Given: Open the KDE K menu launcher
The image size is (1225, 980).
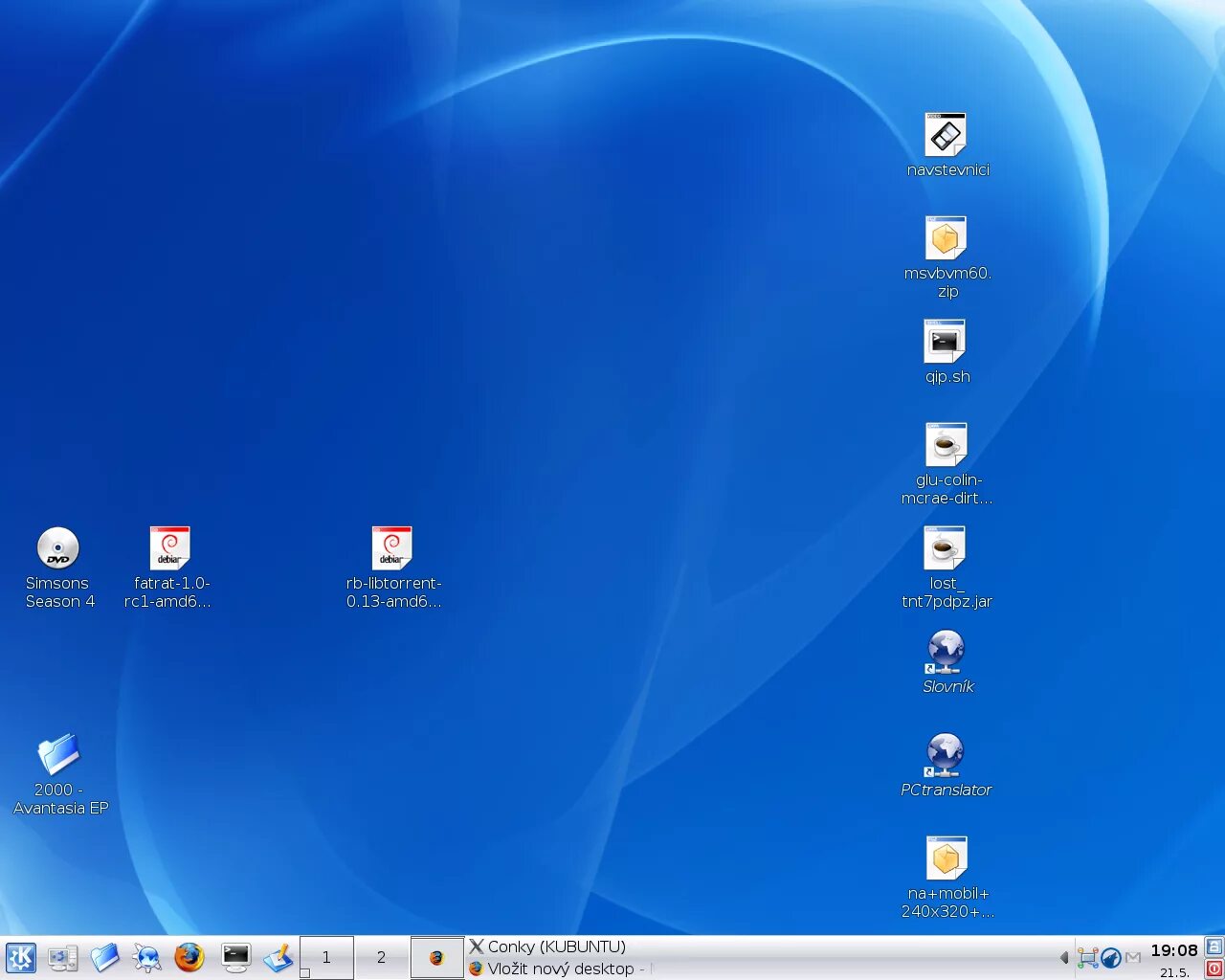Looking at the screenshot, I should click(21, 958).
